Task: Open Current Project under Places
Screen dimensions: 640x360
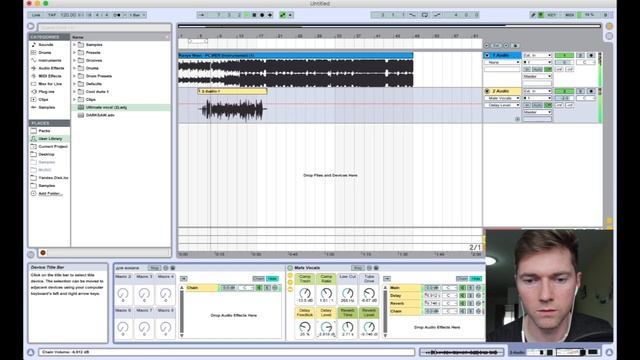Action: tap(53, 146)
